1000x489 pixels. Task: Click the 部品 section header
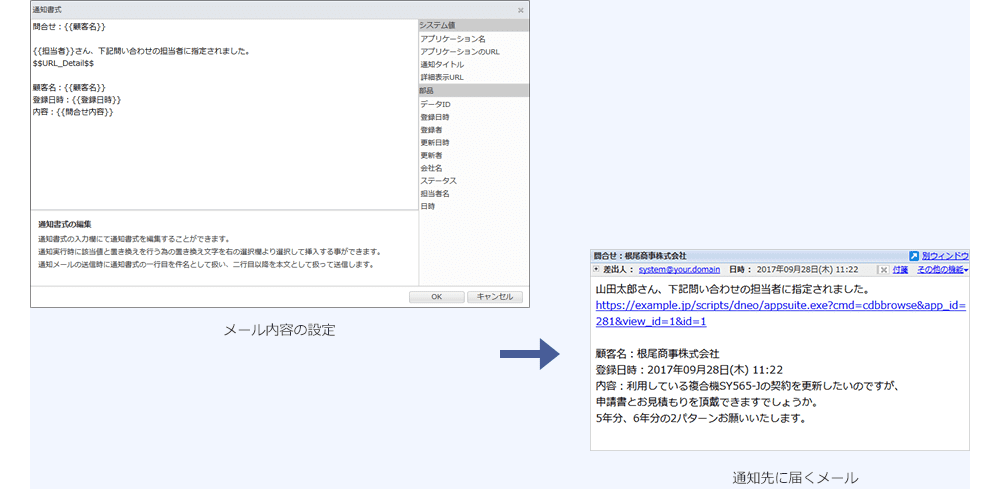(474, 91)
